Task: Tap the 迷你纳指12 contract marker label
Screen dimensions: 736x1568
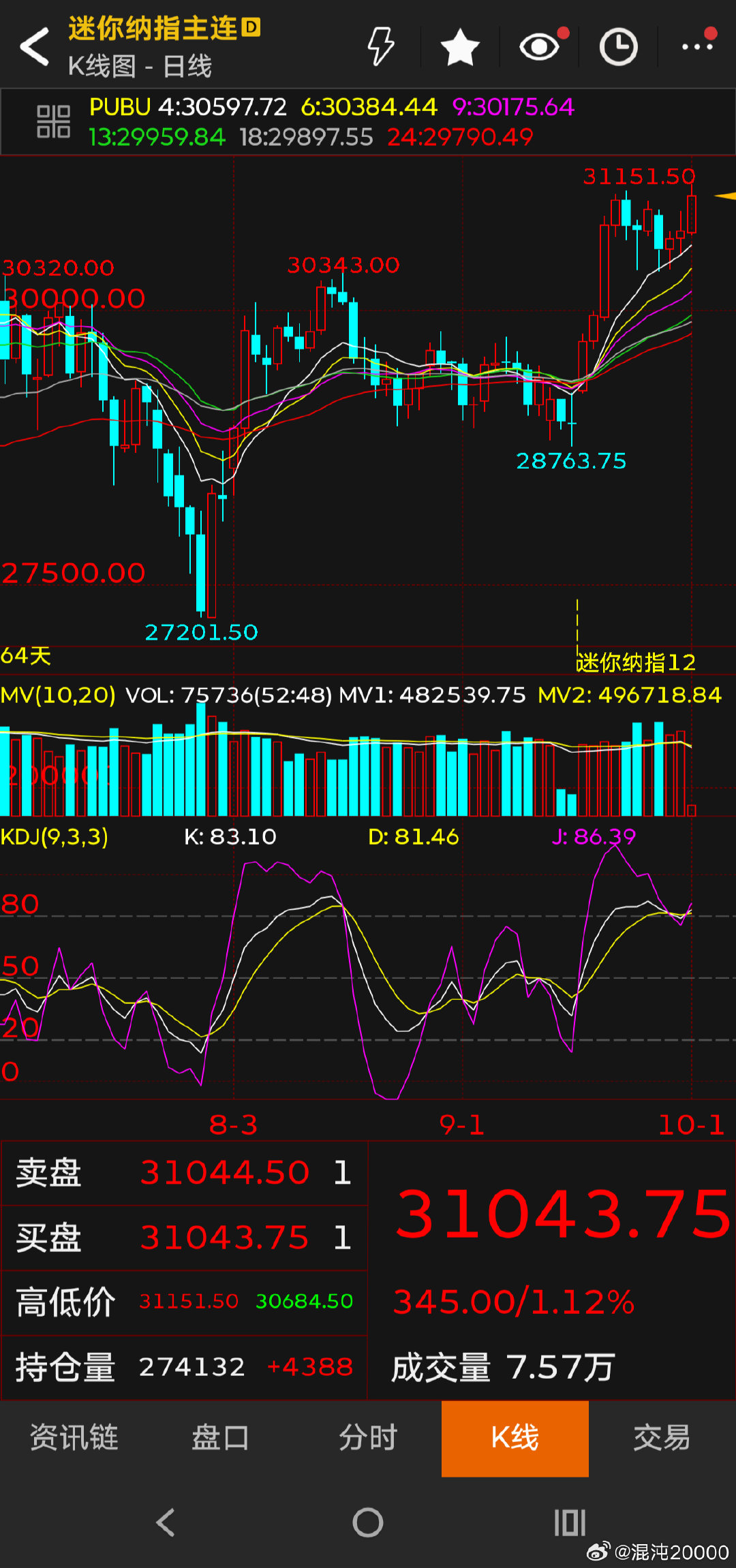Action: (x=636, y=662)
